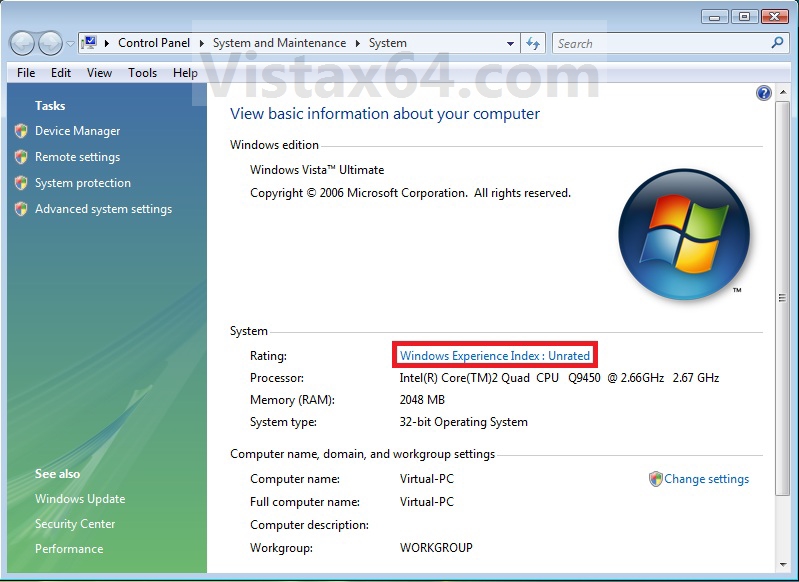Viewport: 799px width, 582px height.
Task: Click the Virtual-PC value beside Computer name
Action: [427, 479]
